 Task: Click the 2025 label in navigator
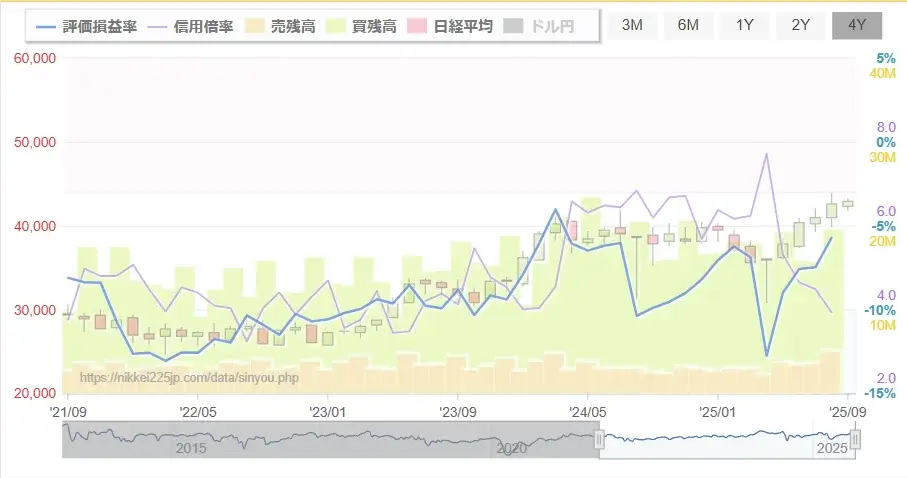(832, 448)
